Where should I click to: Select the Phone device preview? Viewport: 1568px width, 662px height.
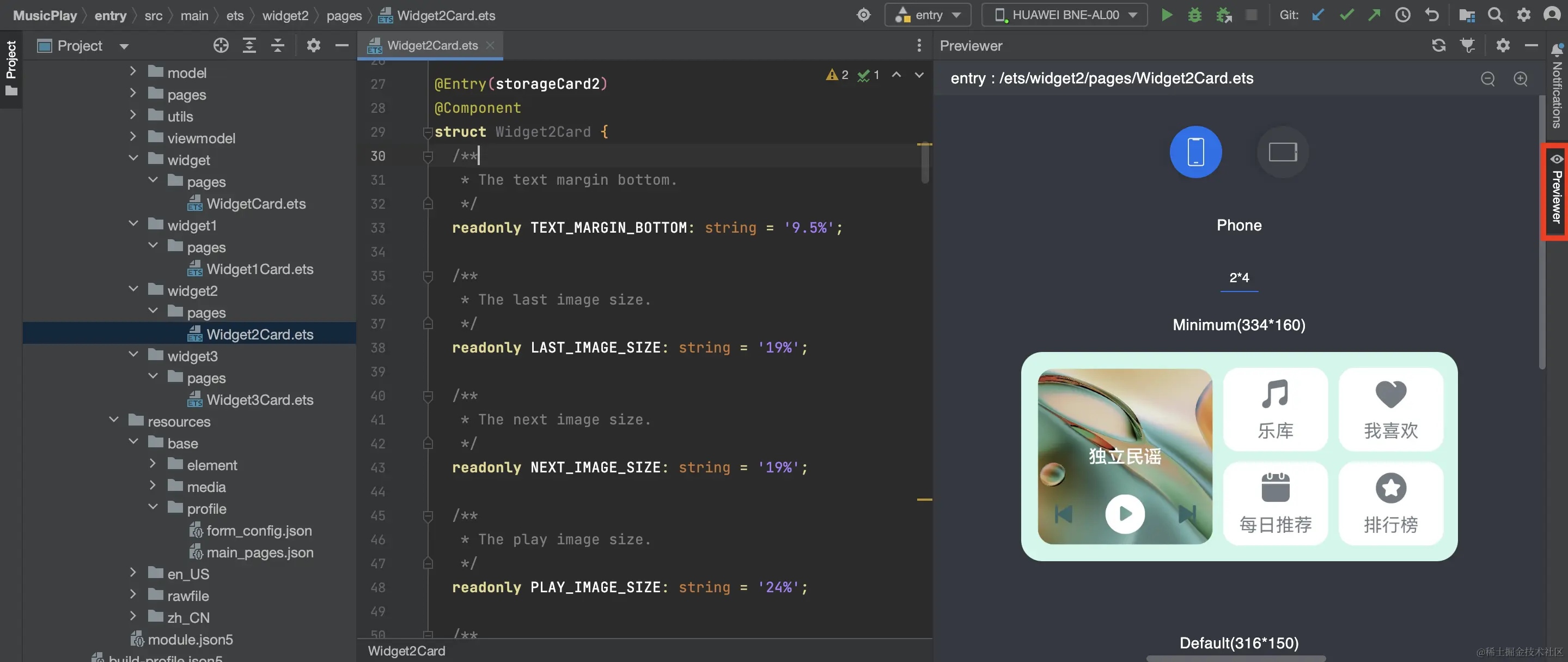1195,151
